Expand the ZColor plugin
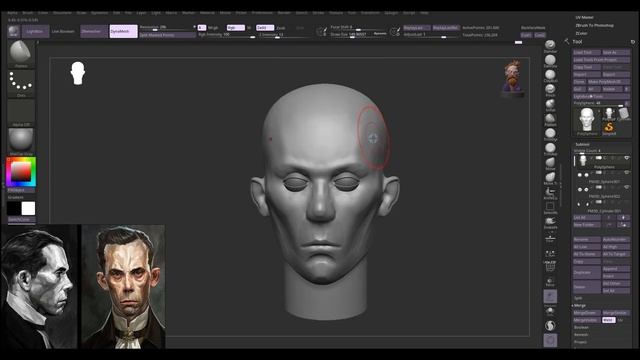The width and height of the screenshot is (640, 360). 581,33
